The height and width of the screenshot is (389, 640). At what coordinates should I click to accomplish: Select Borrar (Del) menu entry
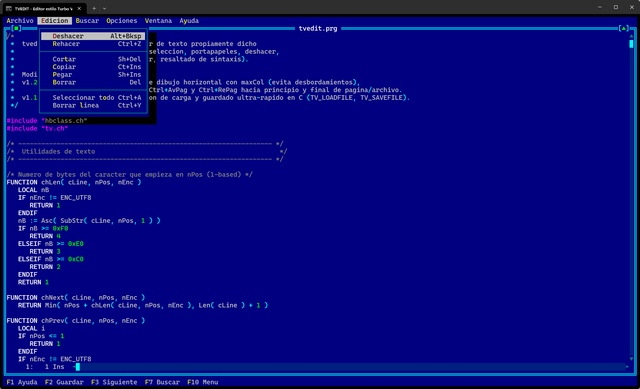coord(93,82)
